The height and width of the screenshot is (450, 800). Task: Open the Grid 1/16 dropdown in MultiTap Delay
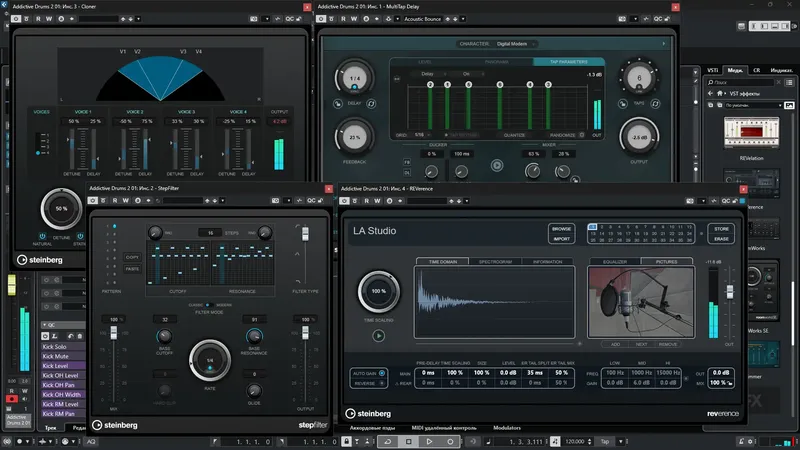(x=423, y=135)
